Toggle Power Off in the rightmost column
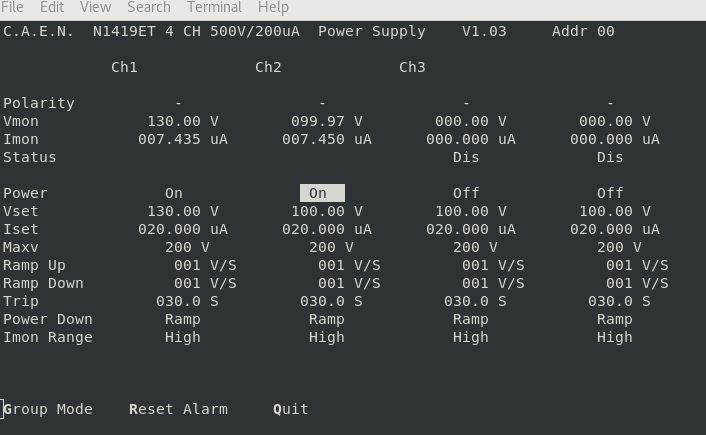Screen dimensions: 706x435 pyautogui.click(x=610, y=193)
